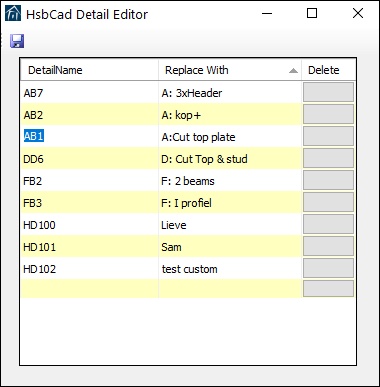Select the HD100 detail name cell

click(89, 225)
